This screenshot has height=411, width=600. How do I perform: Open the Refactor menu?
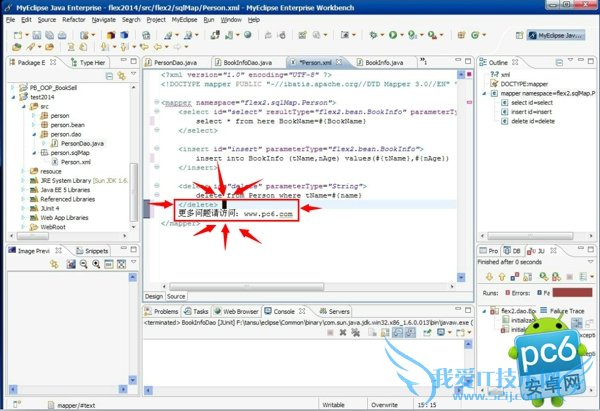[74, 19]
